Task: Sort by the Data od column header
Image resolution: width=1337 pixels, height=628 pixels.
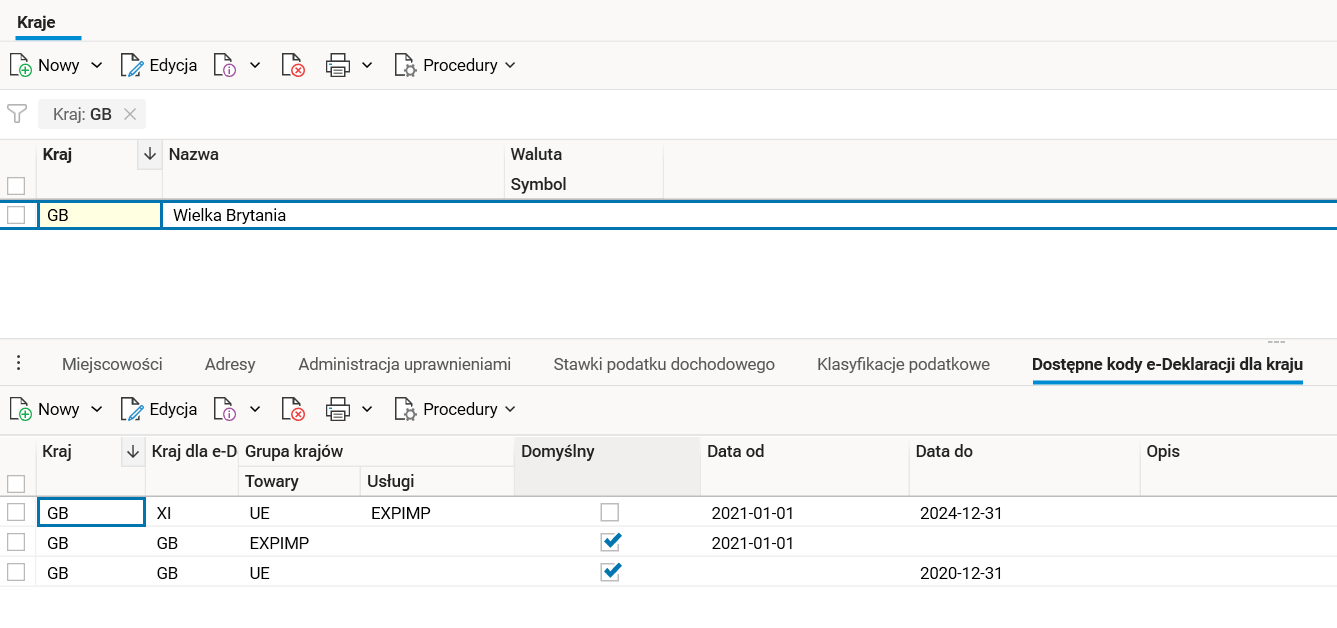Action: [x=736, y=452]
